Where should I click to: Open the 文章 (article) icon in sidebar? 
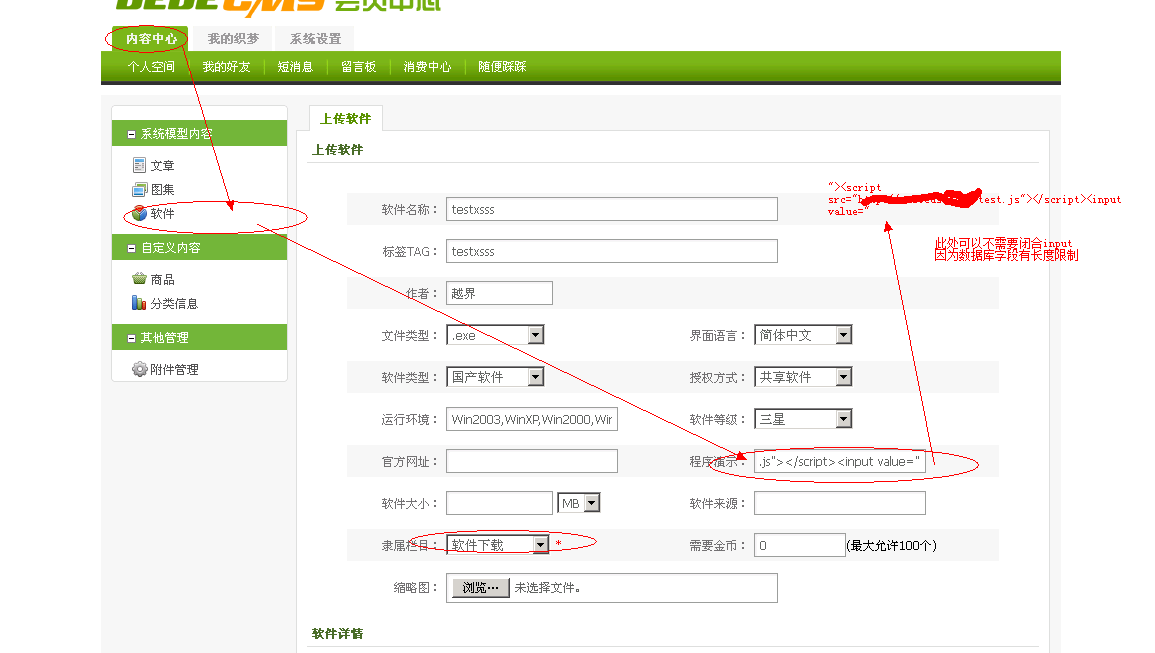139,165
